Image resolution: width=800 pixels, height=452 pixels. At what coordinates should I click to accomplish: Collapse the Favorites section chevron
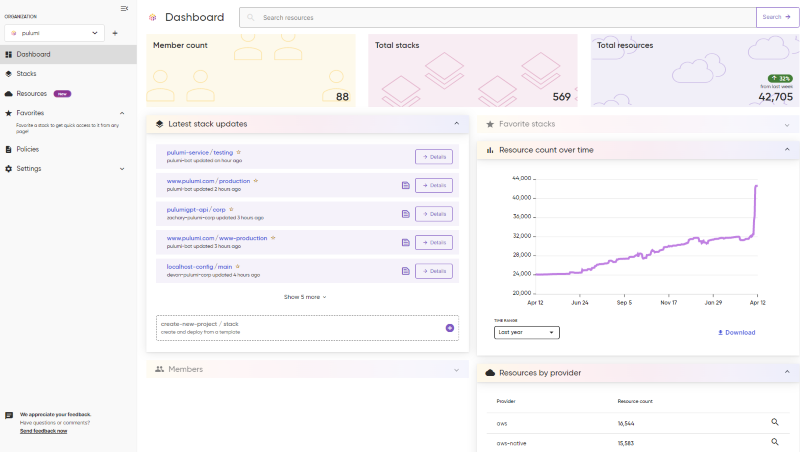(122, 113)
